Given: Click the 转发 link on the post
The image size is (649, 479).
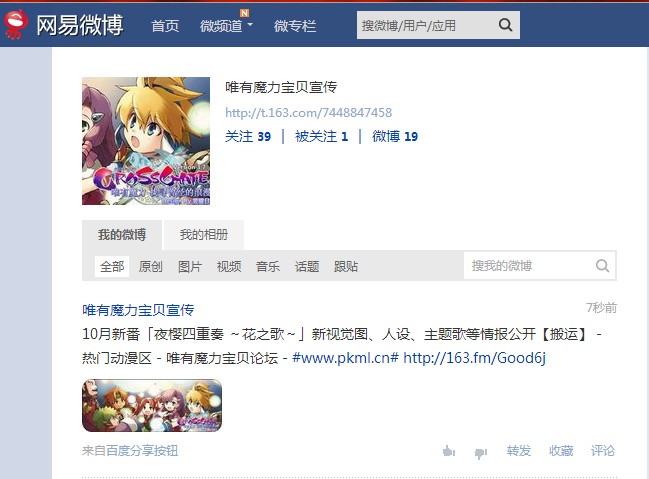Looking at the screenshot, I should pos(519,450).
